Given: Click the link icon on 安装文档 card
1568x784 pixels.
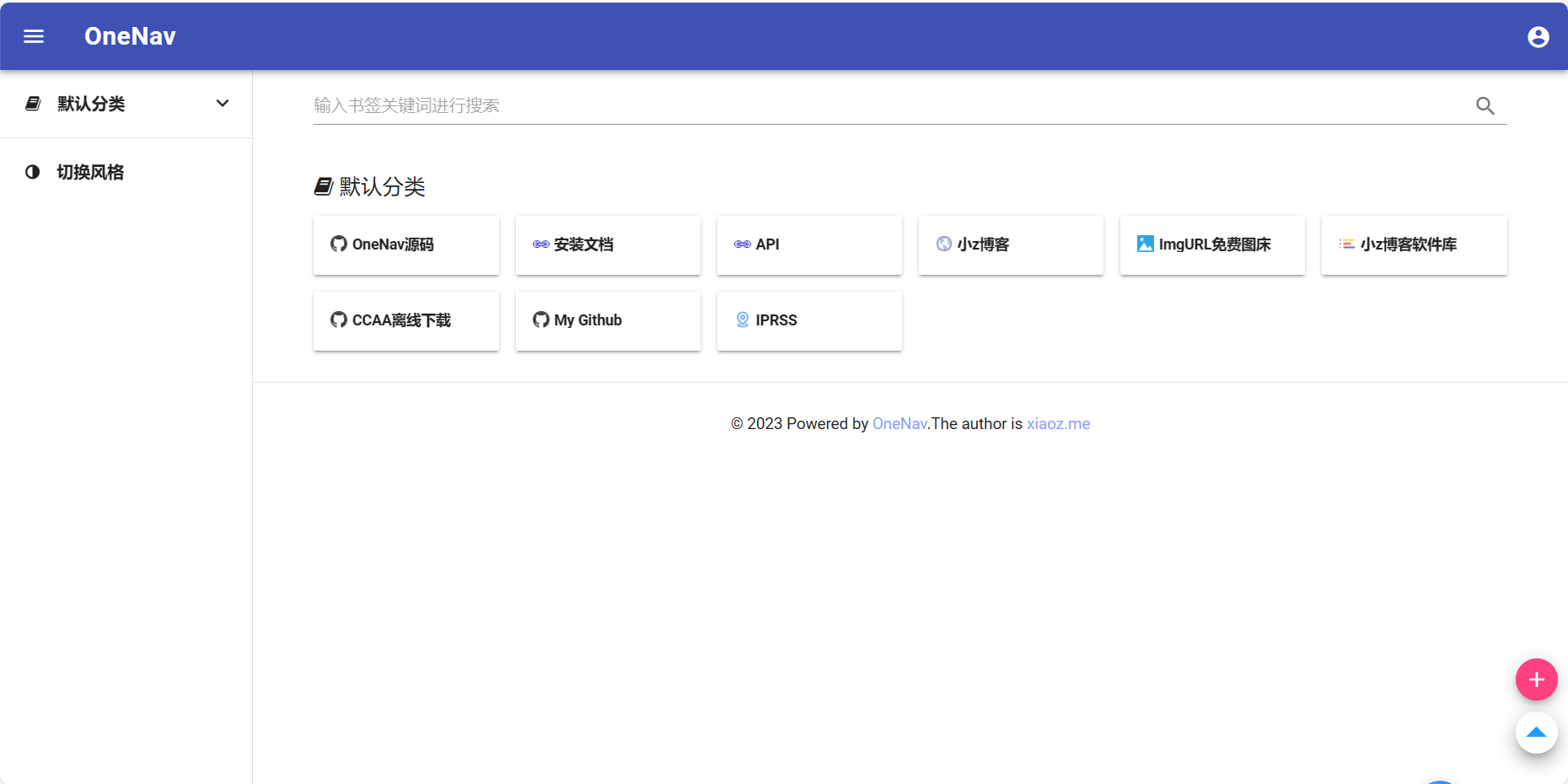Looking at the screenshot, I should click(x=541, y=244).
